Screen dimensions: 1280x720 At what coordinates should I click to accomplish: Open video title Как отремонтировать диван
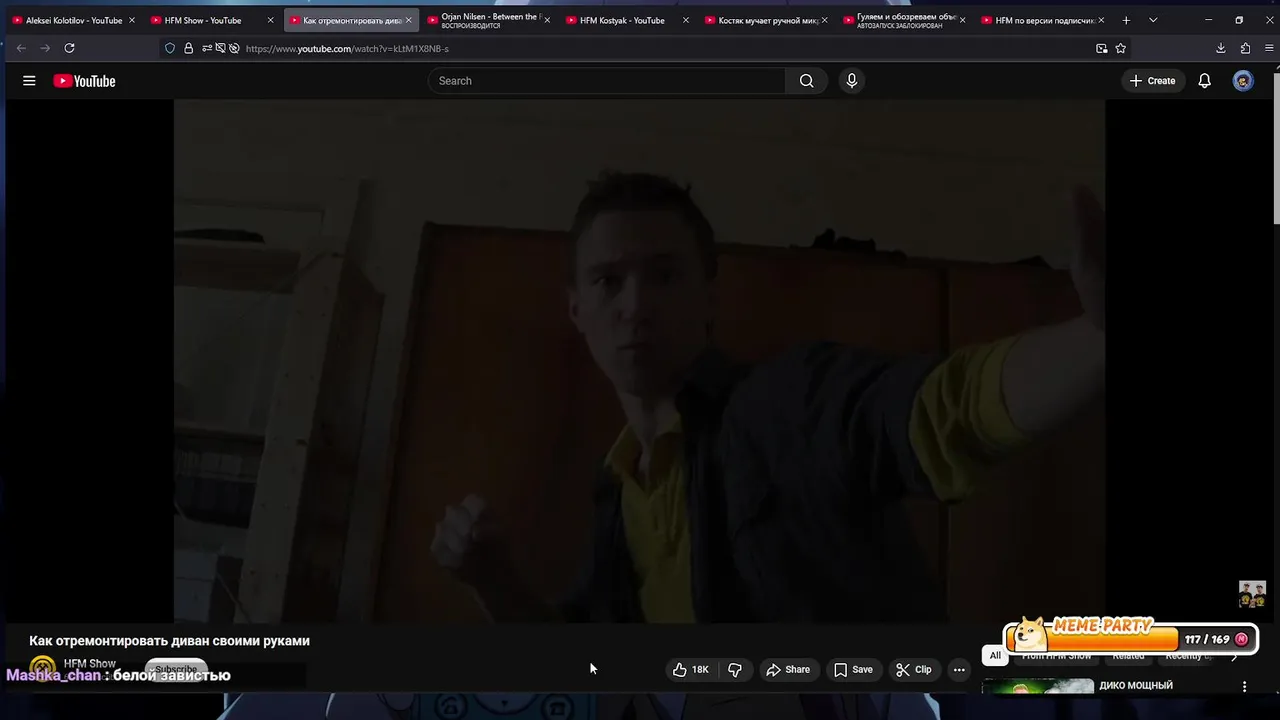(169, 641)
